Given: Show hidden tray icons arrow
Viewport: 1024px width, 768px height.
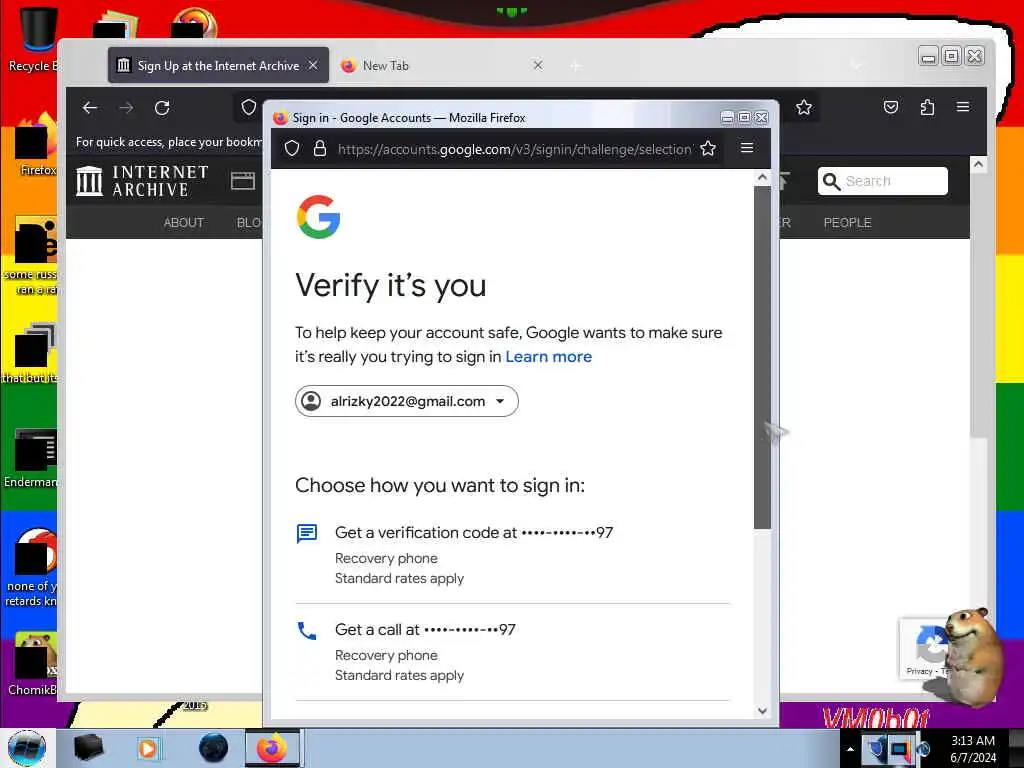Looking at the screenshot, I should pos(850,749).
